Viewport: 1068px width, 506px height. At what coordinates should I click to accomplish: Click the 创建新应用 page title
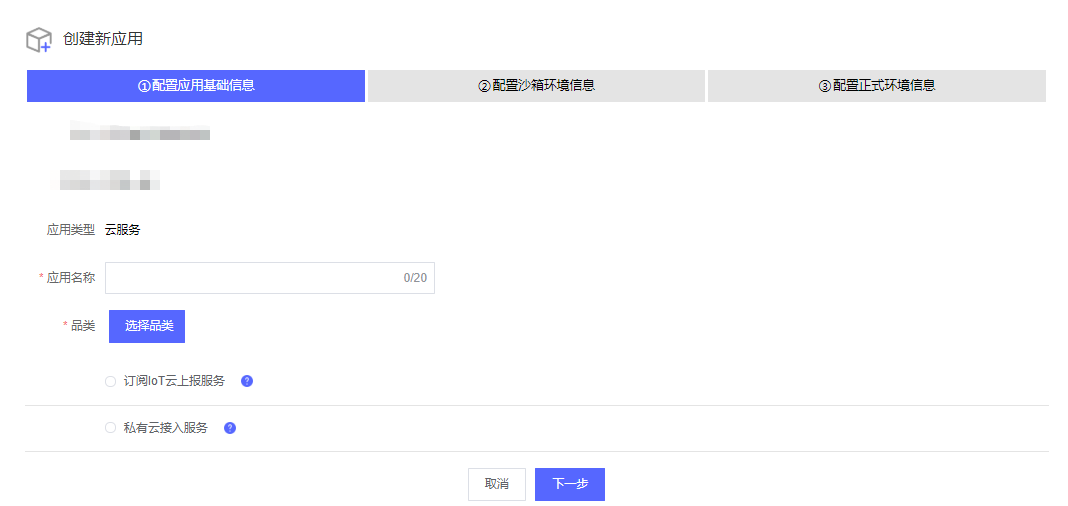103,39
